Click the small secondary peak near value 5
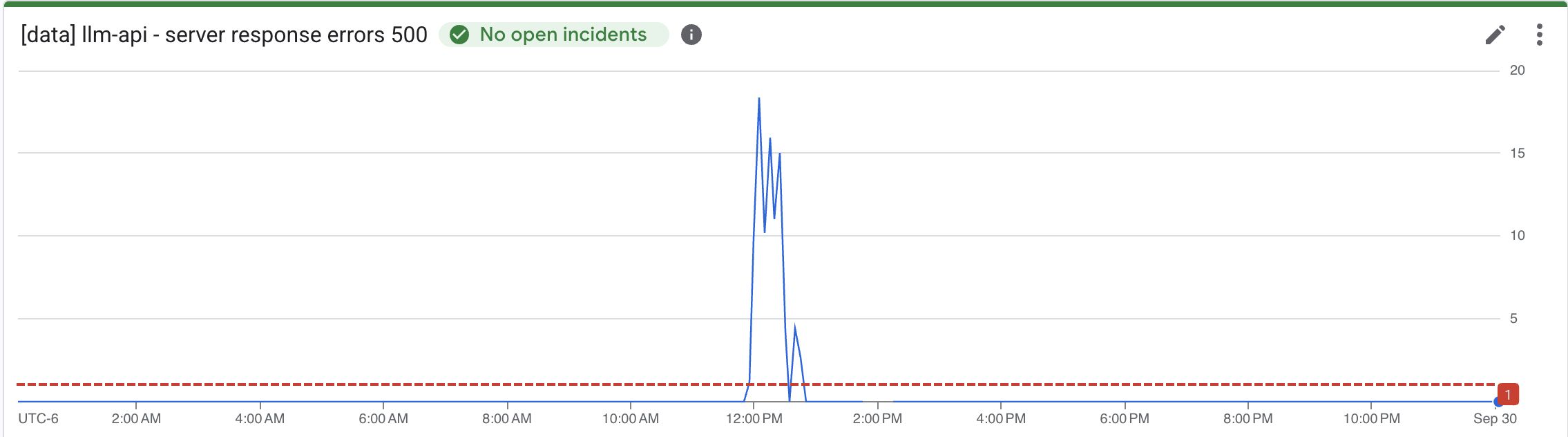Image resolution: width=1568 pixels, height=437 pixels. click(795, 326)
